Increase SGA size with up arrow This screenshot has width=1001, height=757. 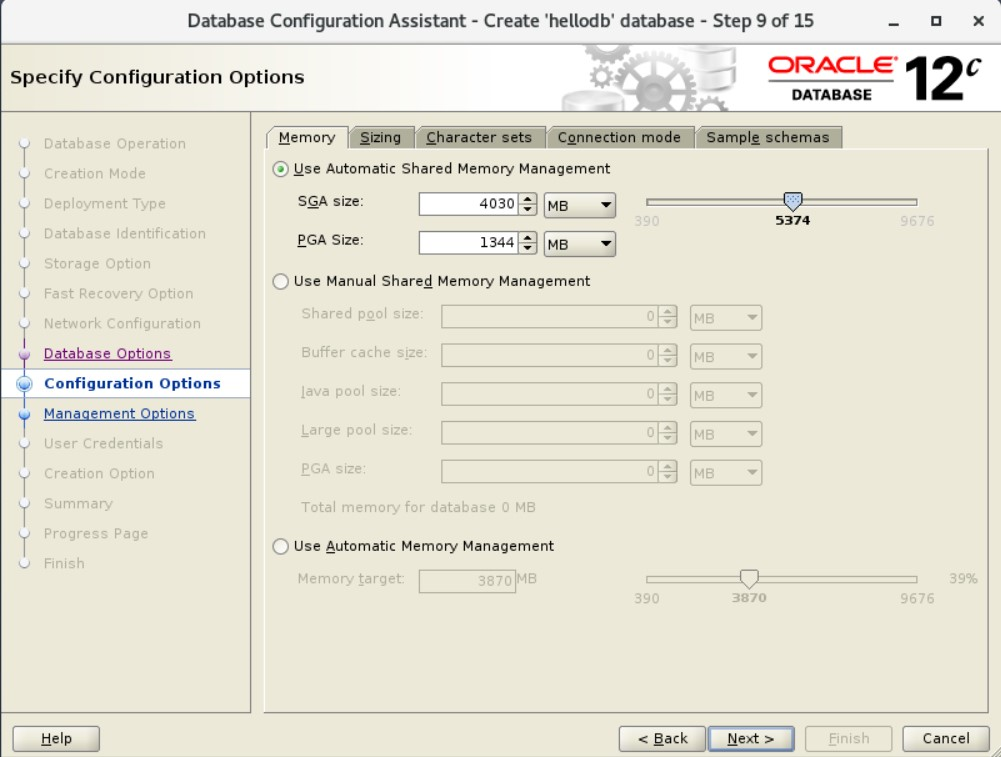pyautogui.click(x=527, y=199)
